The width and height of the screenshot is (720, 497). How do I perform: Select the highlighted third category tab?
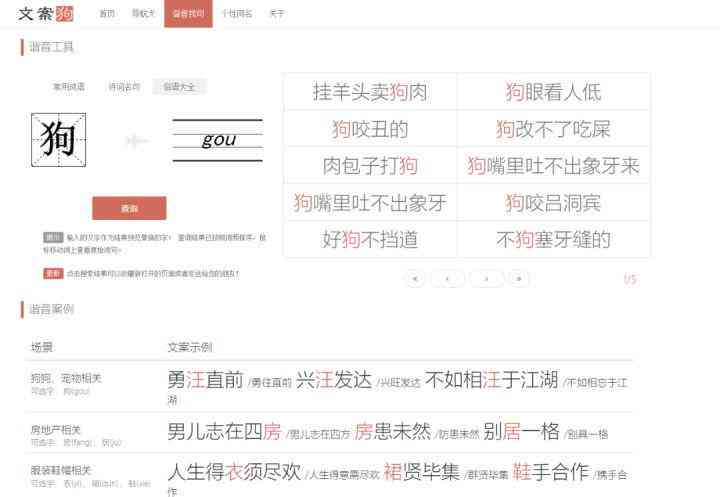(179, 86)
